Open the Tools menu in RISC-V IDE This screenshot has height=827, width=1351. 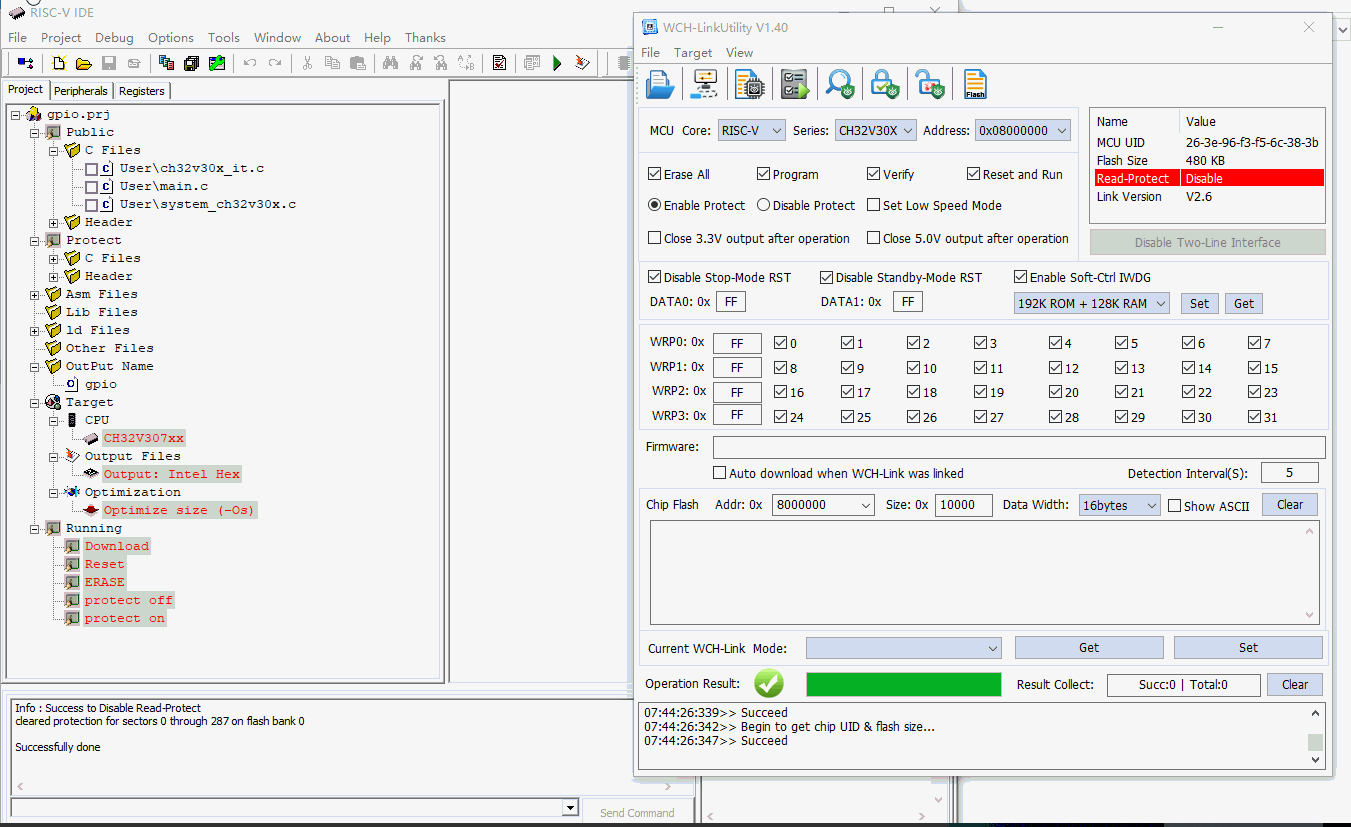224,37
